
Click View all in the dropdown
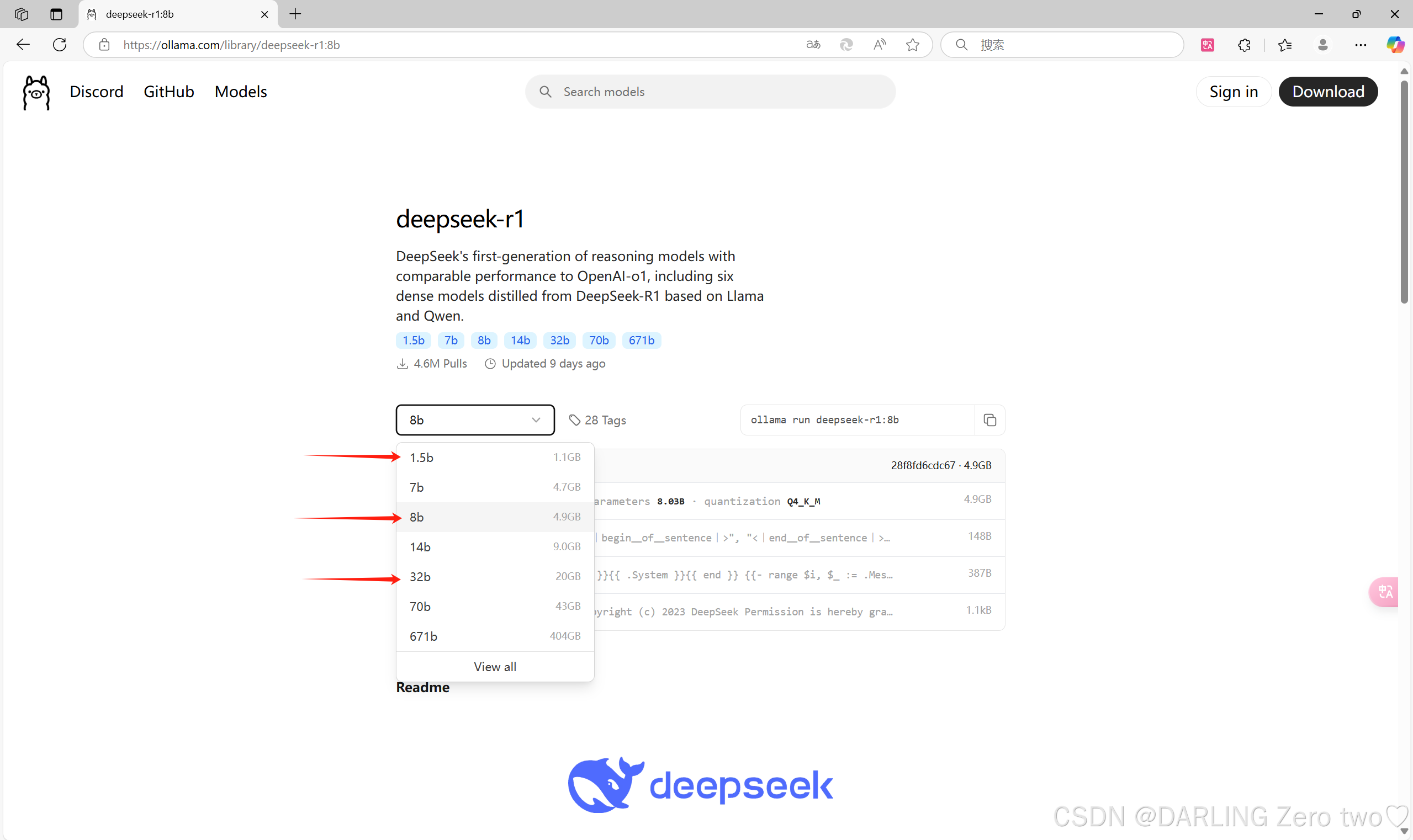click(x=494, y=667)
